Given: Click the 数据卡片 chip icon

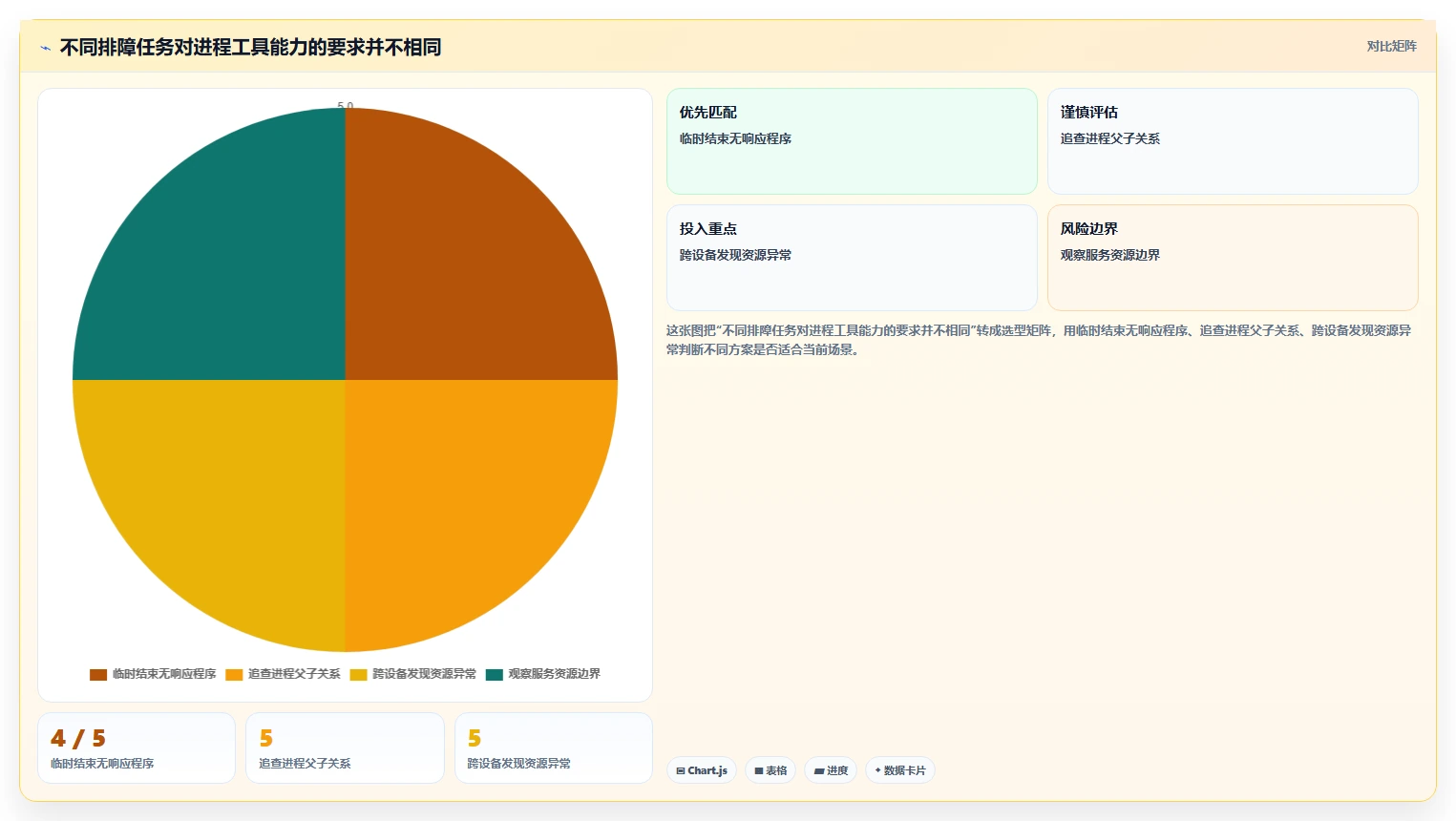Looking at the screenshot, I should point(877,770).
